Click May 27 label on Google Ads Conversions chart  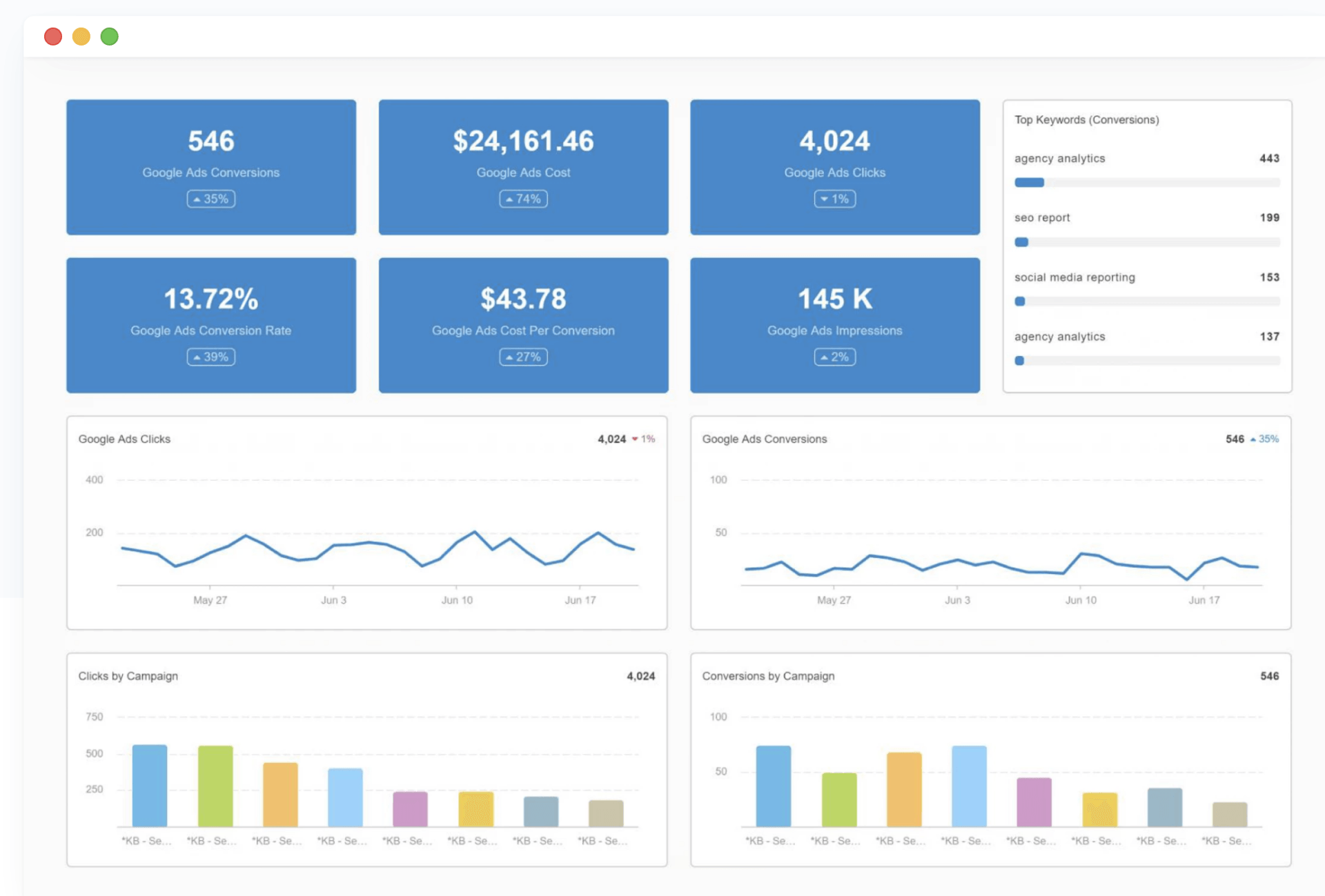[834, 600]
